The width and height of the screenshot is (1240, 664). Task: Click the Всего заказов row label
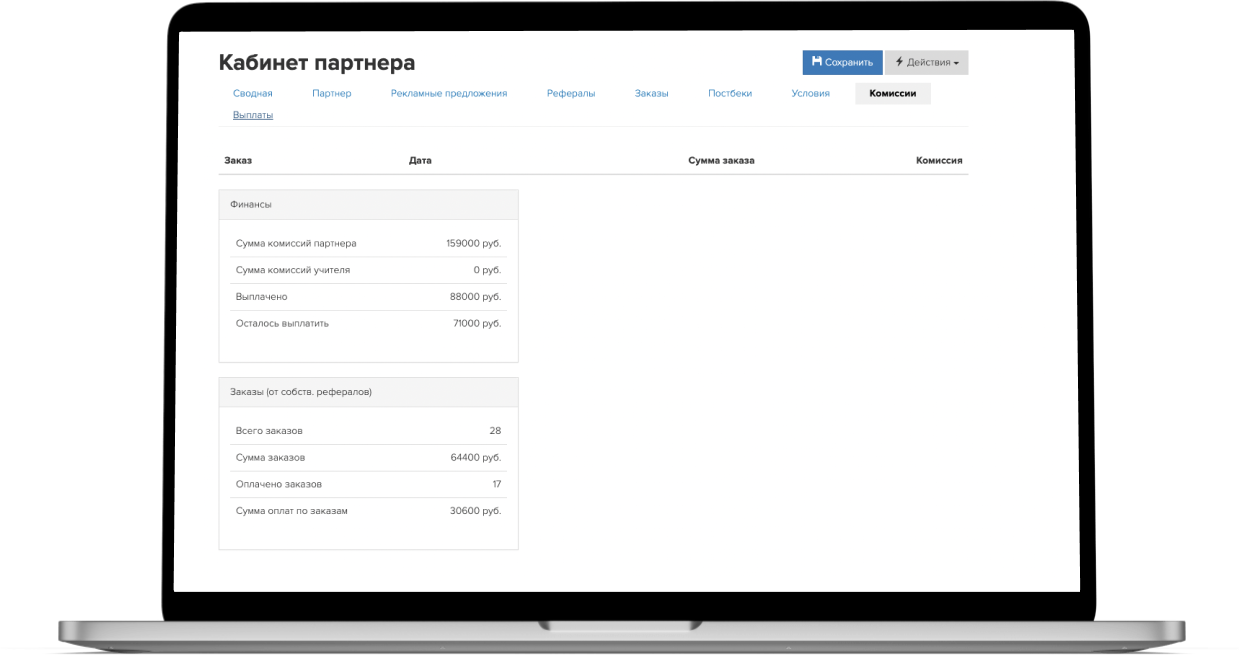click(269, 431)
